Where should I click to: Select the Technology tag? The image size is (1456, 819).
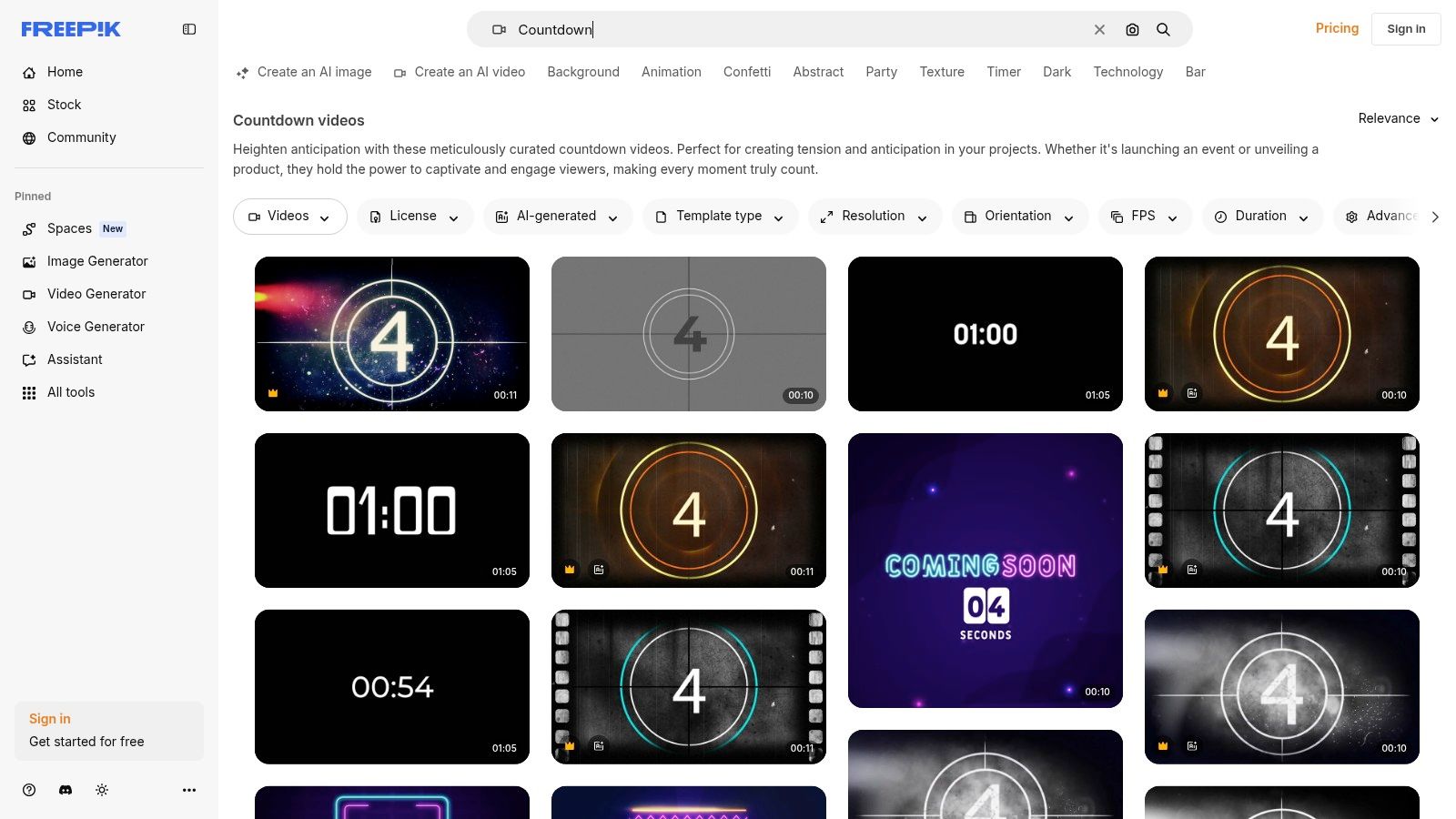(1128, 72)
